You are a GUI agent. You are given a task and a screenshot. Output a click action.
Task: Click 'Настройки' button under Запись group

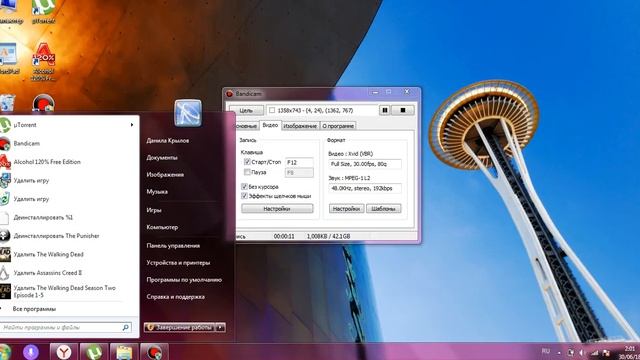point(277,209)
